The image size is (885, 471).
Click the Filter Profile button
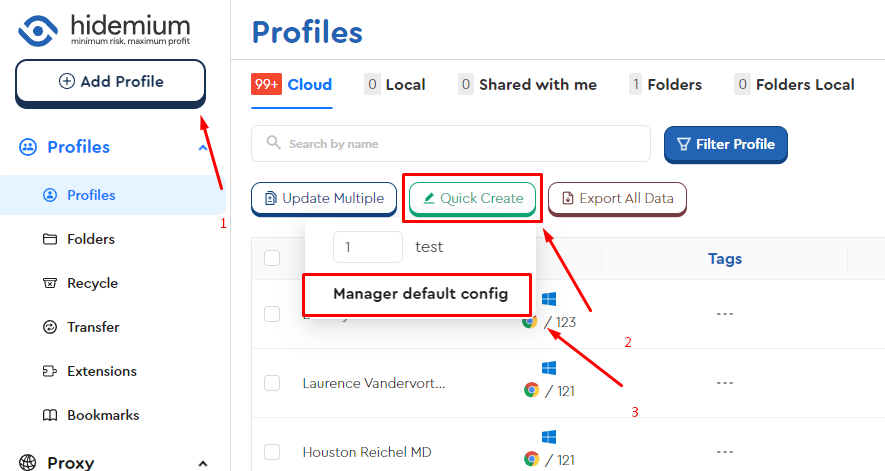point(726,145)
